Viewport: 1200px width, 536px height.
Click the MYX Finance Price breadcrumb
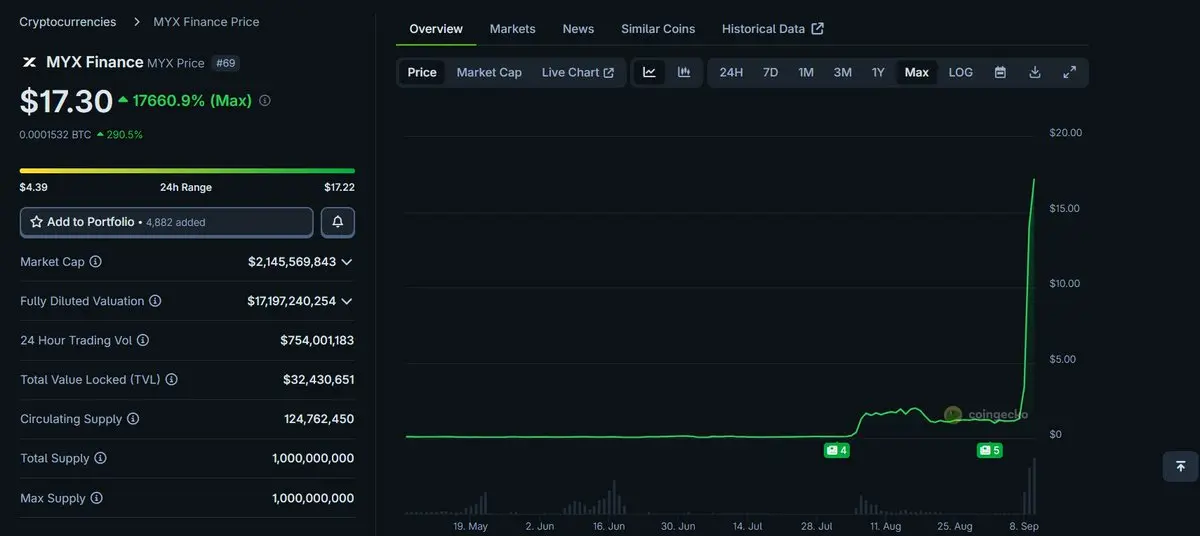coord(206,21)
